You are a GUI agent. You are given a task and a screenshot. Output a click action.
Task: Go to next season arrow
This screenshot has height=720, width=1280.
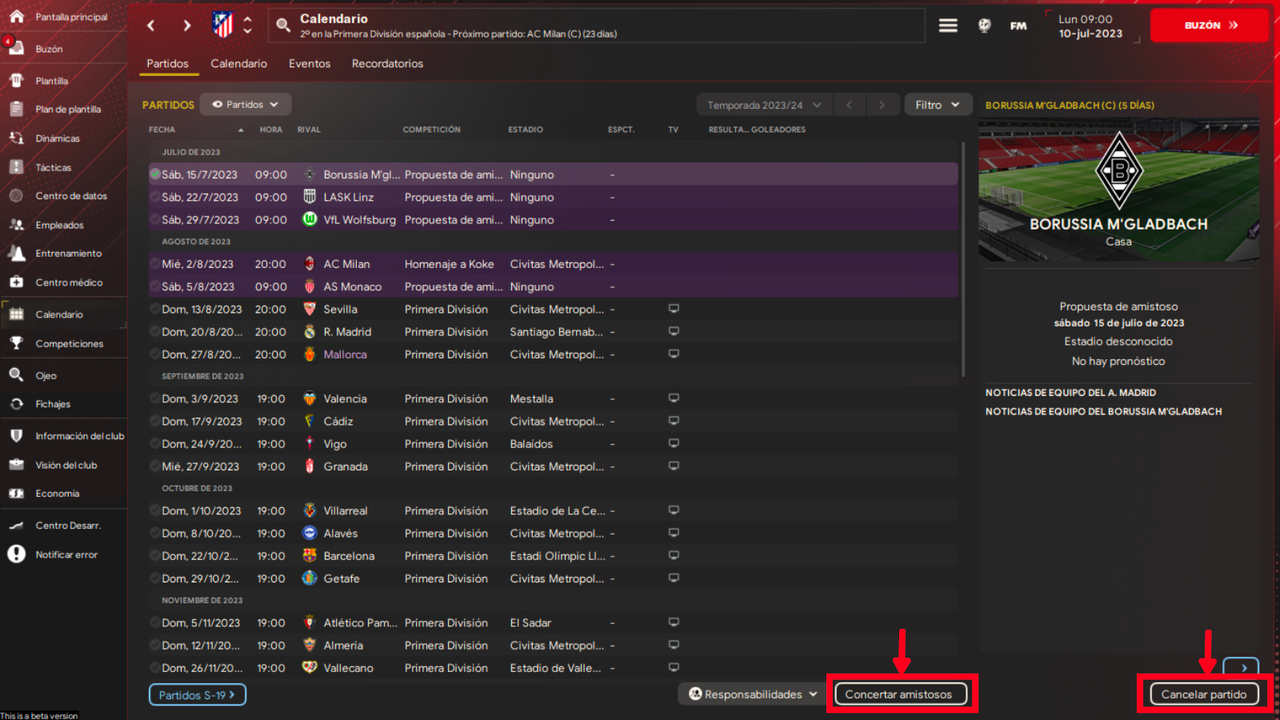click(881, 105)
